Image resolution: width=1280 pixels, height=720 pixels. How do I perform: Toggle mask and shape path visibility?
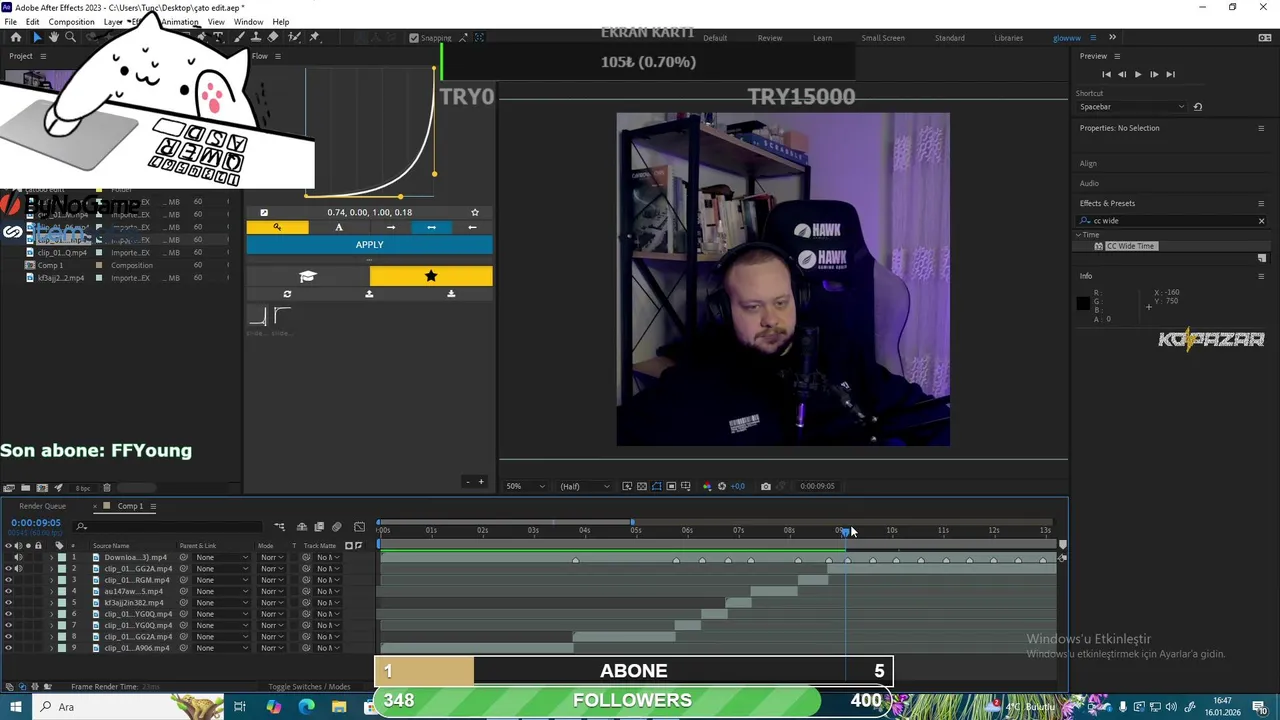coord(657,486)
